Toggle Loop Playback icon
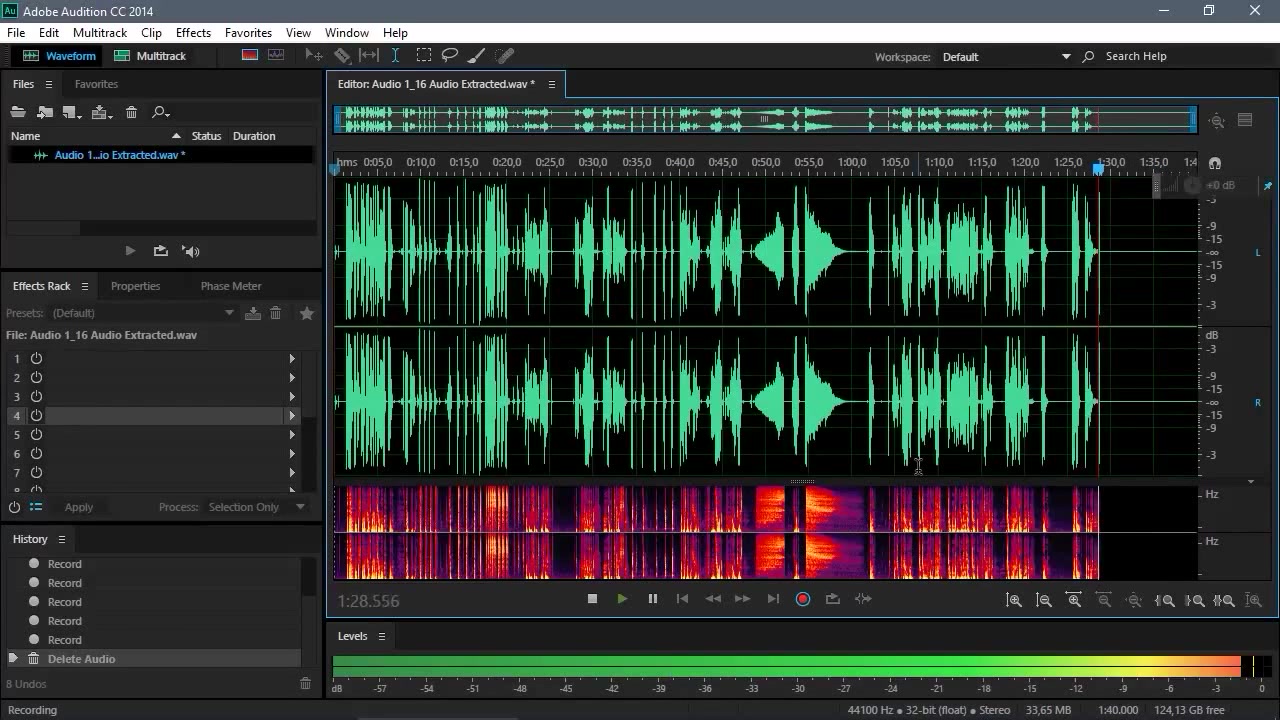Screen dimensions: 1280x720 click(x=832, y=599)
